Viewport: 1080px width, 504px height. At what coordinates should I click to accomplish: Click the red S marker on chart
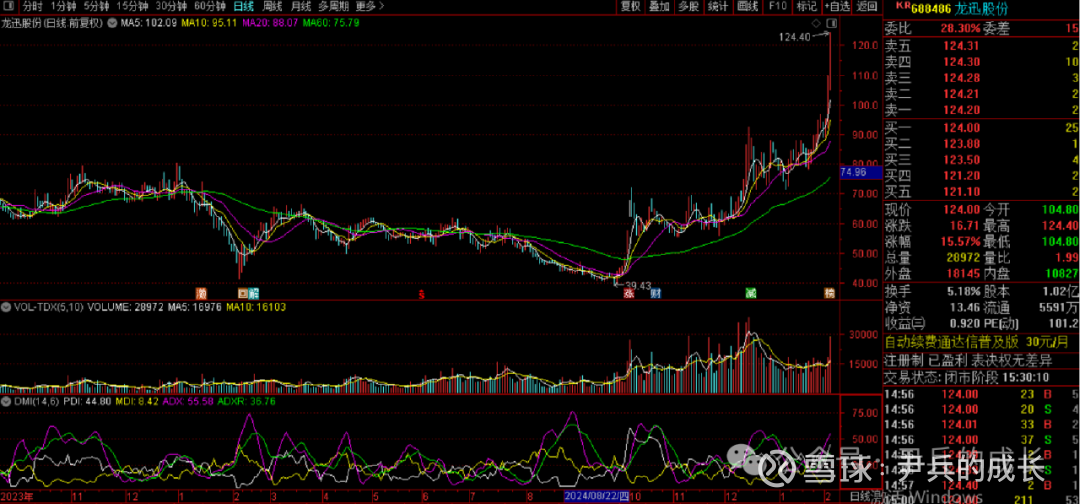[x=422, y=294]
